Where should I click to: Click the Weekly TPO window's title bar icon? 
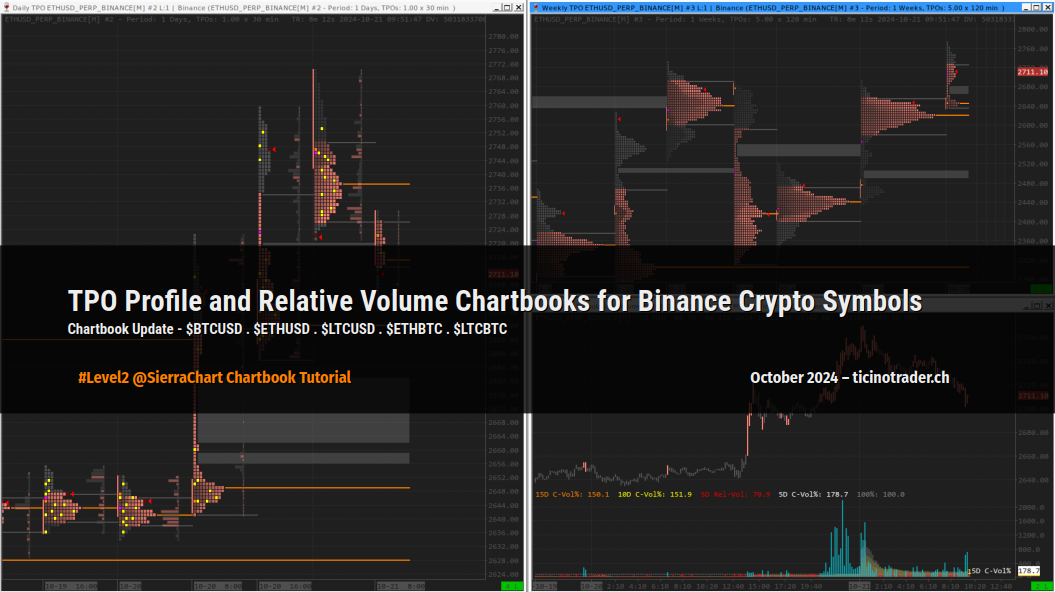pos(536,7)
